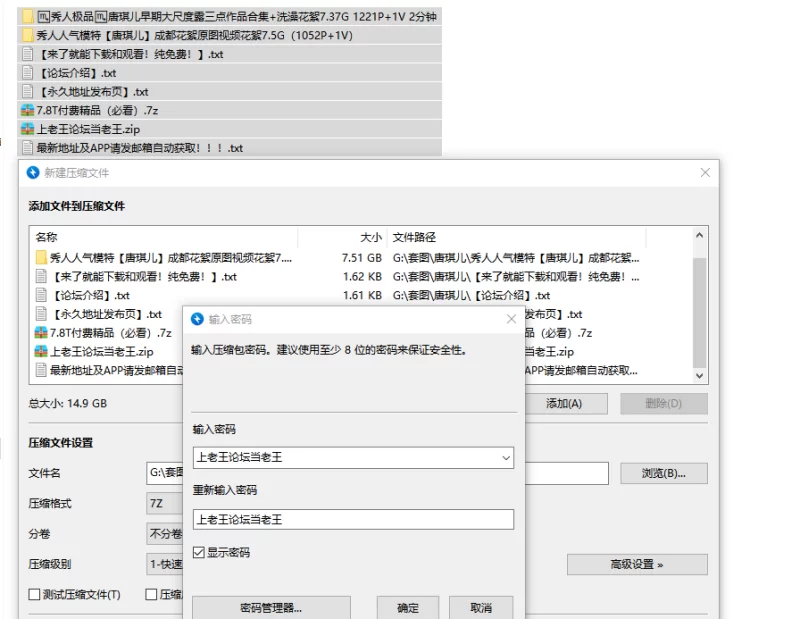The width and height of the screenshot is (800, 619).
Task: Uncheck the 显示密码 checkbox
Action: 199,552
